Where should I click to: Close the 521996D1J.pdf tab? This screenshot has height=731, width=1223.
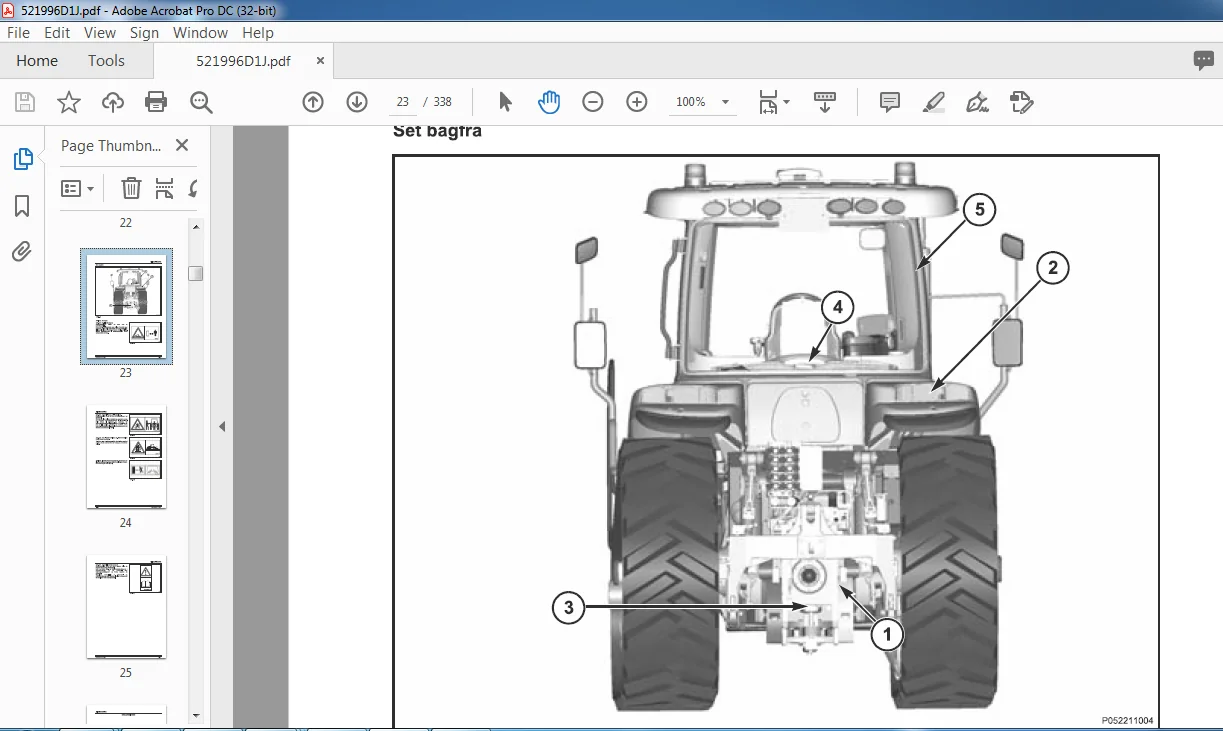click(x=320, y=61)
